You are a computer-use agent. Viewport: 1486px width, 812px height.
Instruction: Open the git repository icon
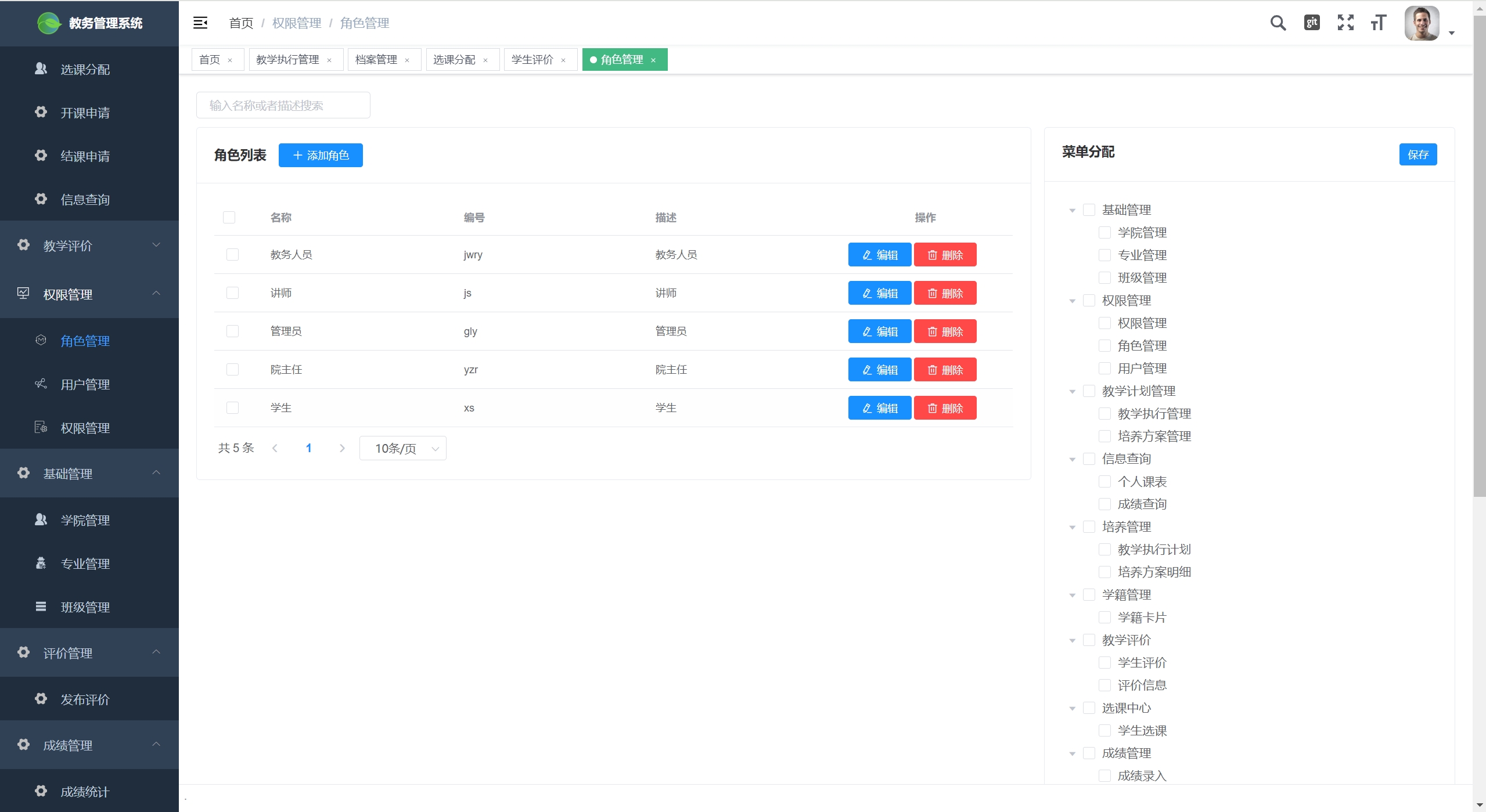click(x=1312, y=23)
